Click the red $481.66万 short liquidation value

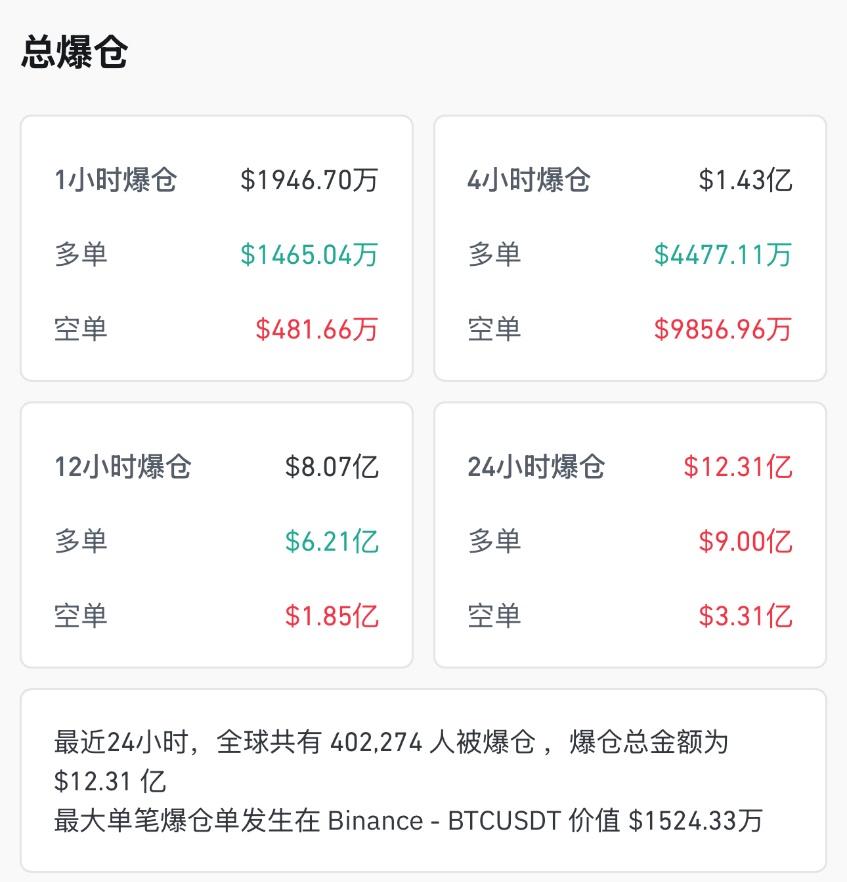pos(317,329)
